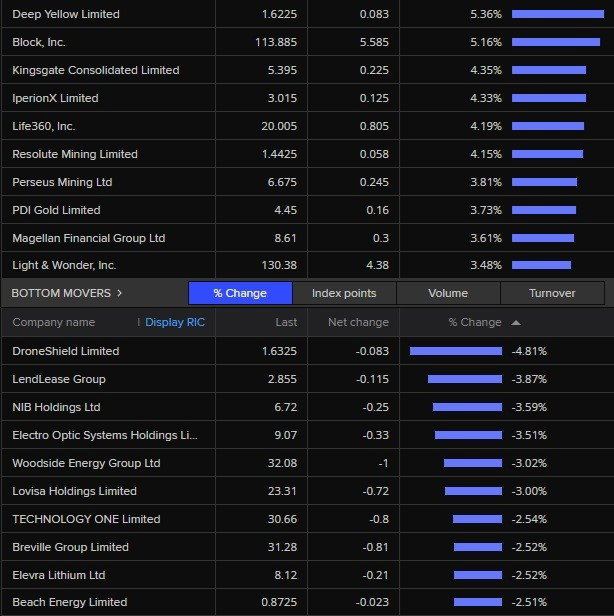Open DroneShield Limited row

click(x=307, y=351)
